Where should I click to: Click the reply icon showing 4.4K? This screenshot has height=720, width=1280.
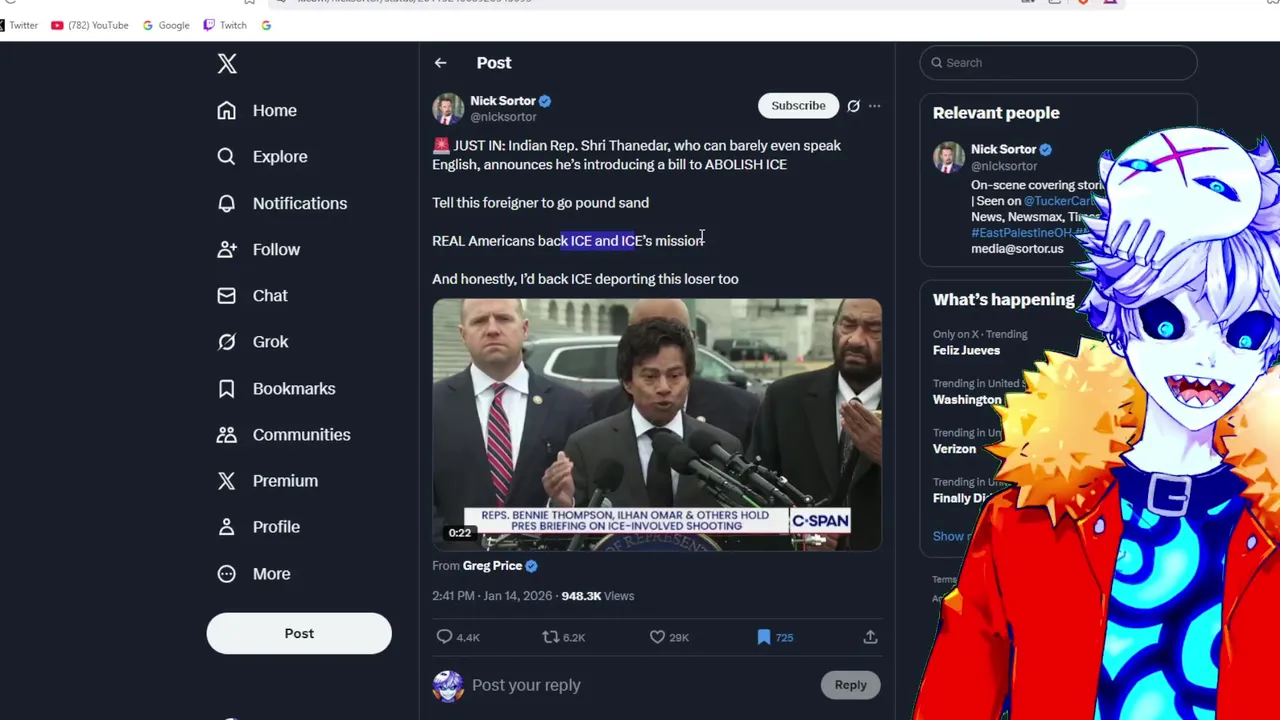pyautogui.click(x=444, y=637)
